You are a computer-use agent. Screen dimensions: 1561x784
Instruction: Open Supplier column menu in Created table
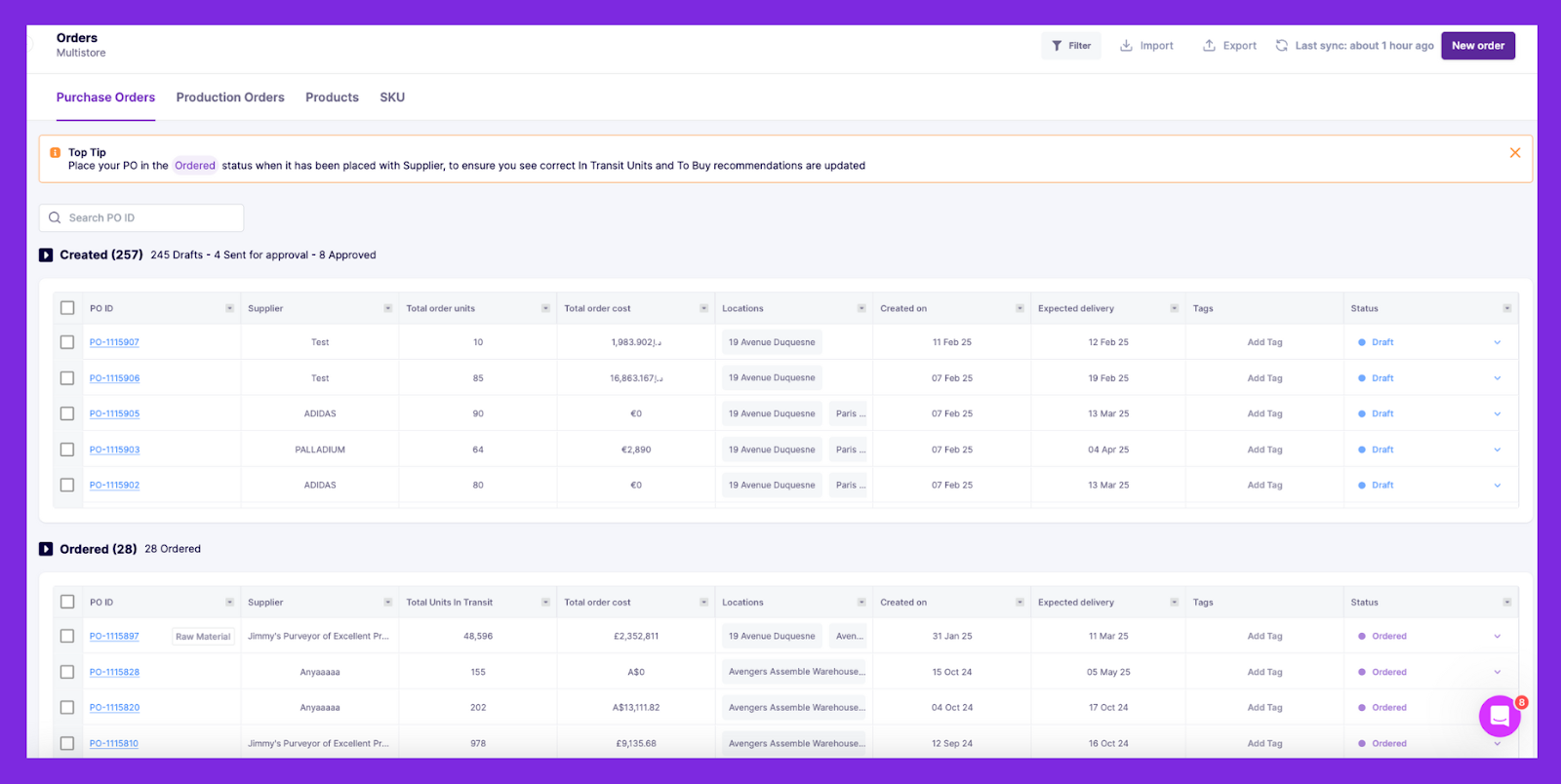(387, 308)
